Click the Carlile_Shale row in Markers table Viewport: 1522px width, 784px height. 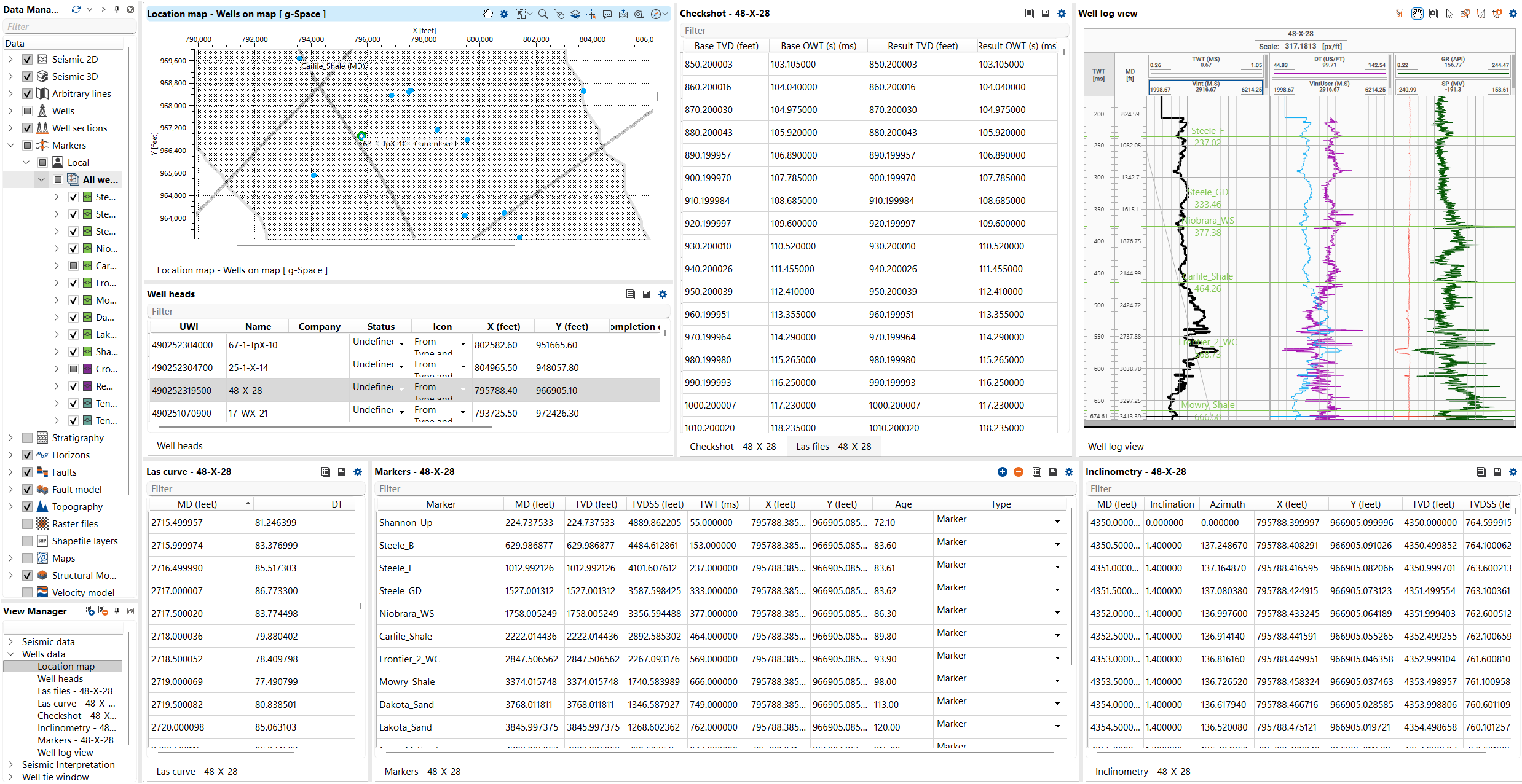[x=722, y=637]
